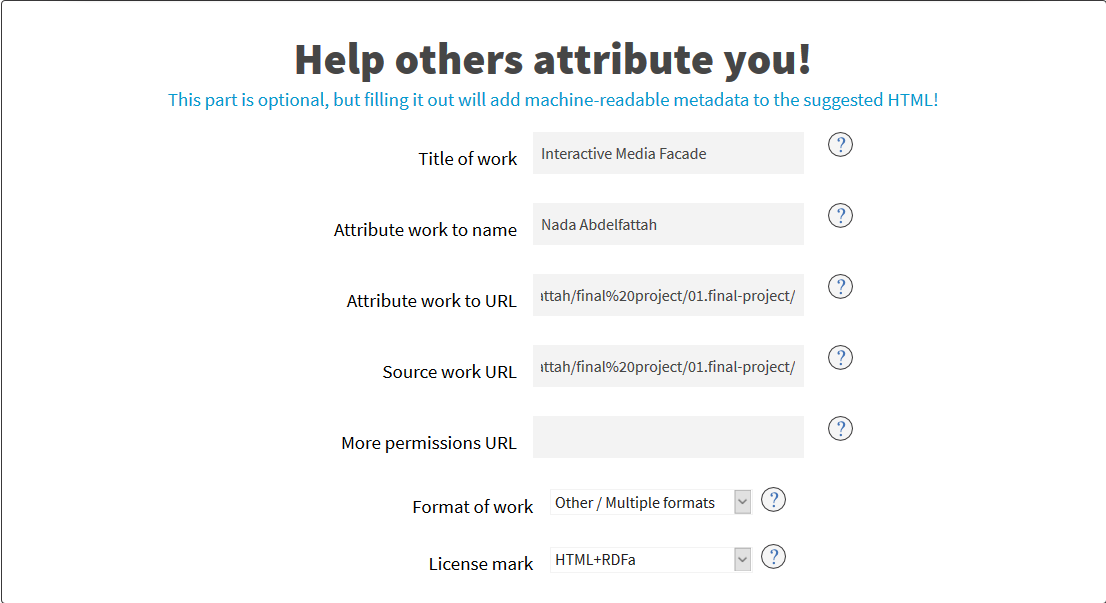1106x603 pixels.
Task: Click the "Help others attribute you!" heading
Action: [552, 60]
